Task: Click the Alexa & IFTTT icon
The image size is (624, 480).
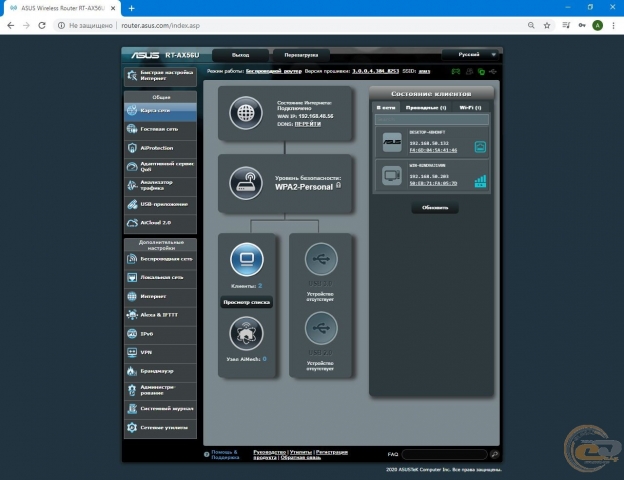Action: (x=132, y=315)
